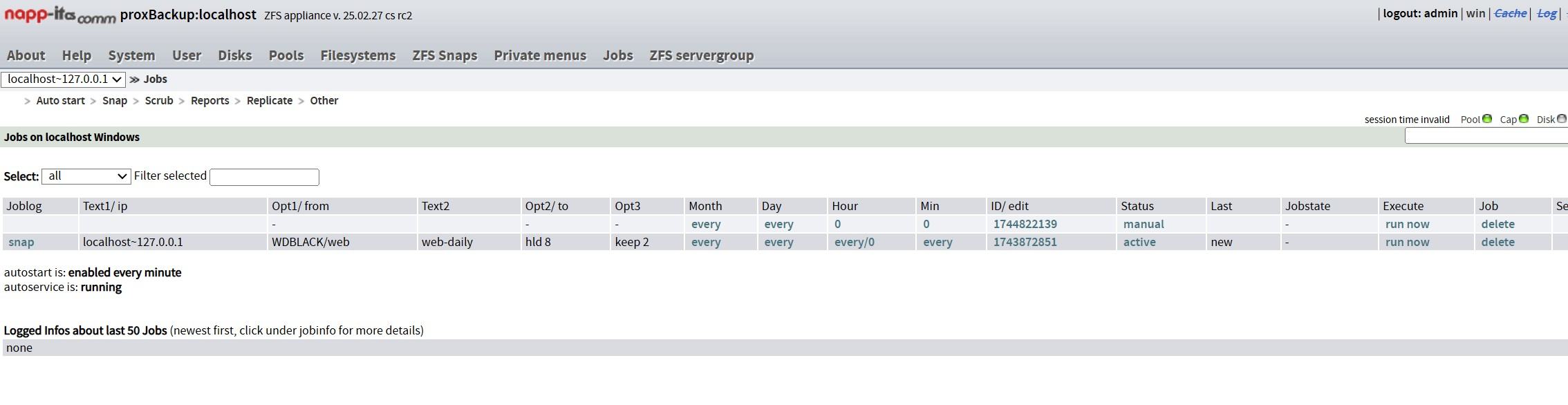This screenshot has height=405, width=1568.
Task: Delete the manual job 1744822139
Action: (1497, 225)
